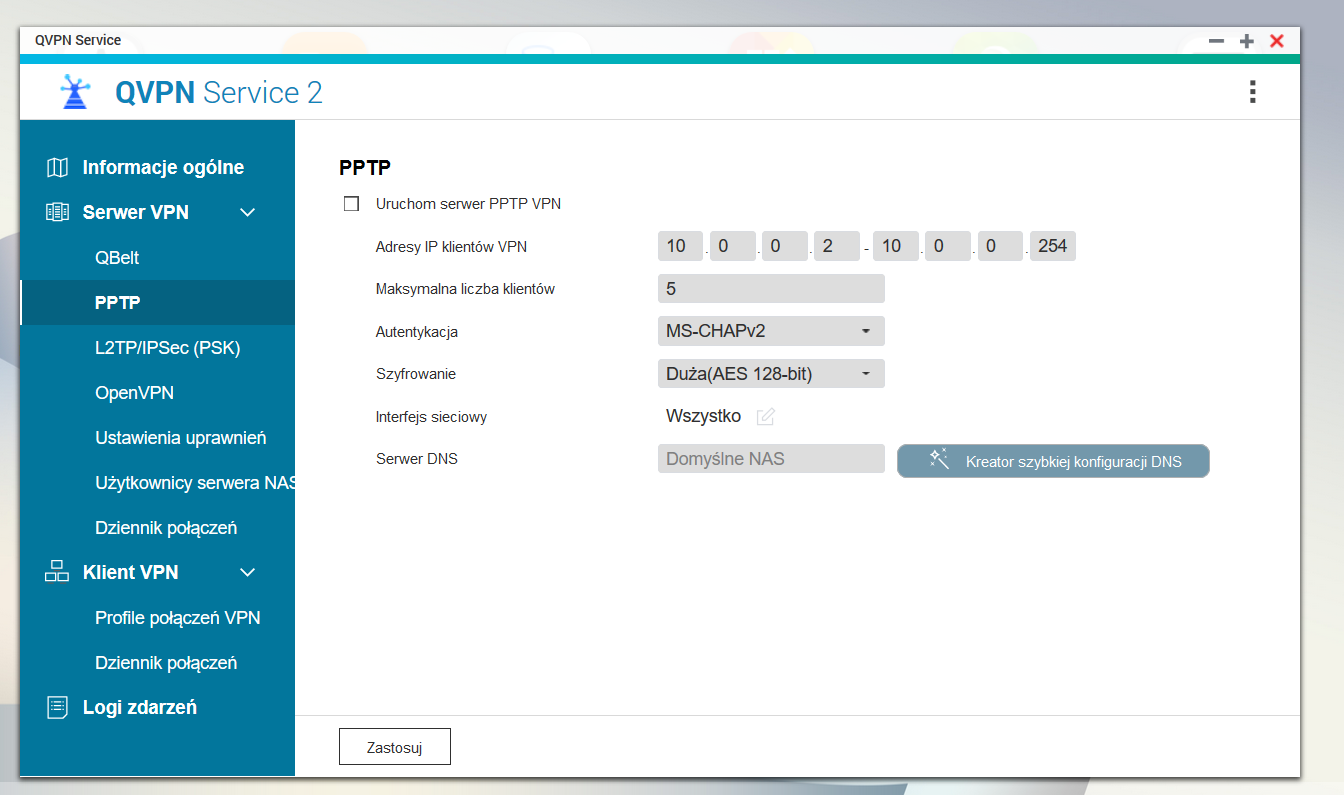Select QBelt in the sidebar
Viewport: 1344px width, 795px height.
tap(157, 257)
